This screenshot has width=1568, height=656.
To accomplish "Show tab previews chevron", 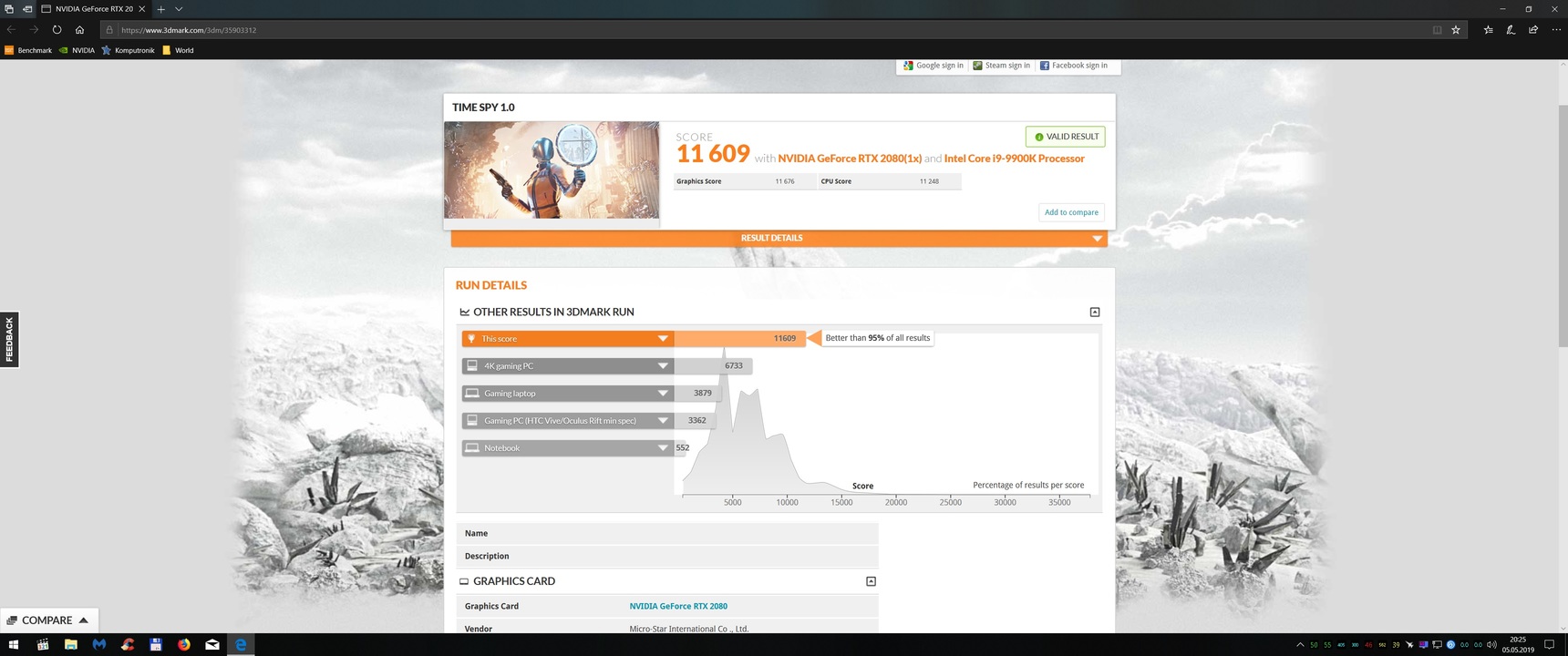I will click(179, 8).
